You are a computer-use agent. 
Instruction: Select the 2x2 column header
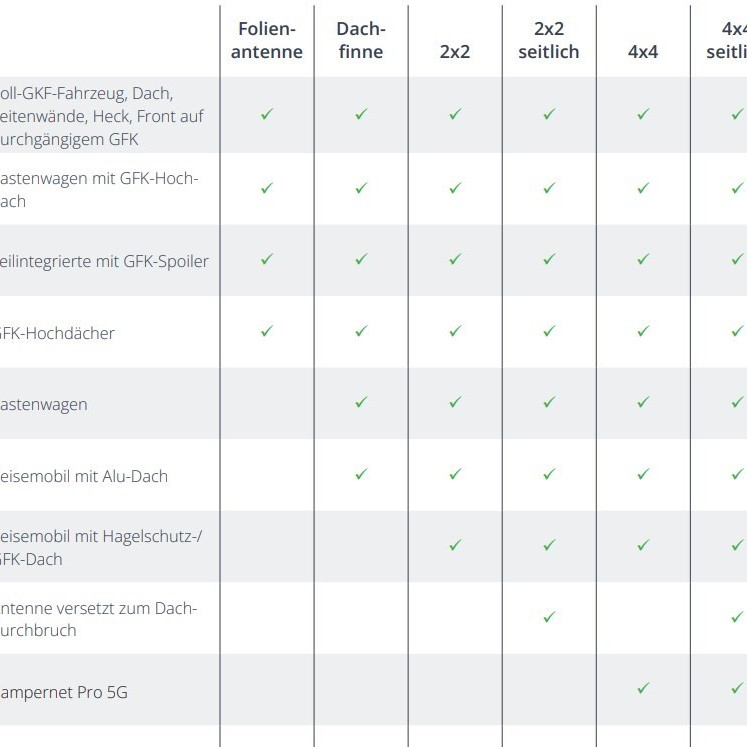pyautogui.click(x=455, y=52)
